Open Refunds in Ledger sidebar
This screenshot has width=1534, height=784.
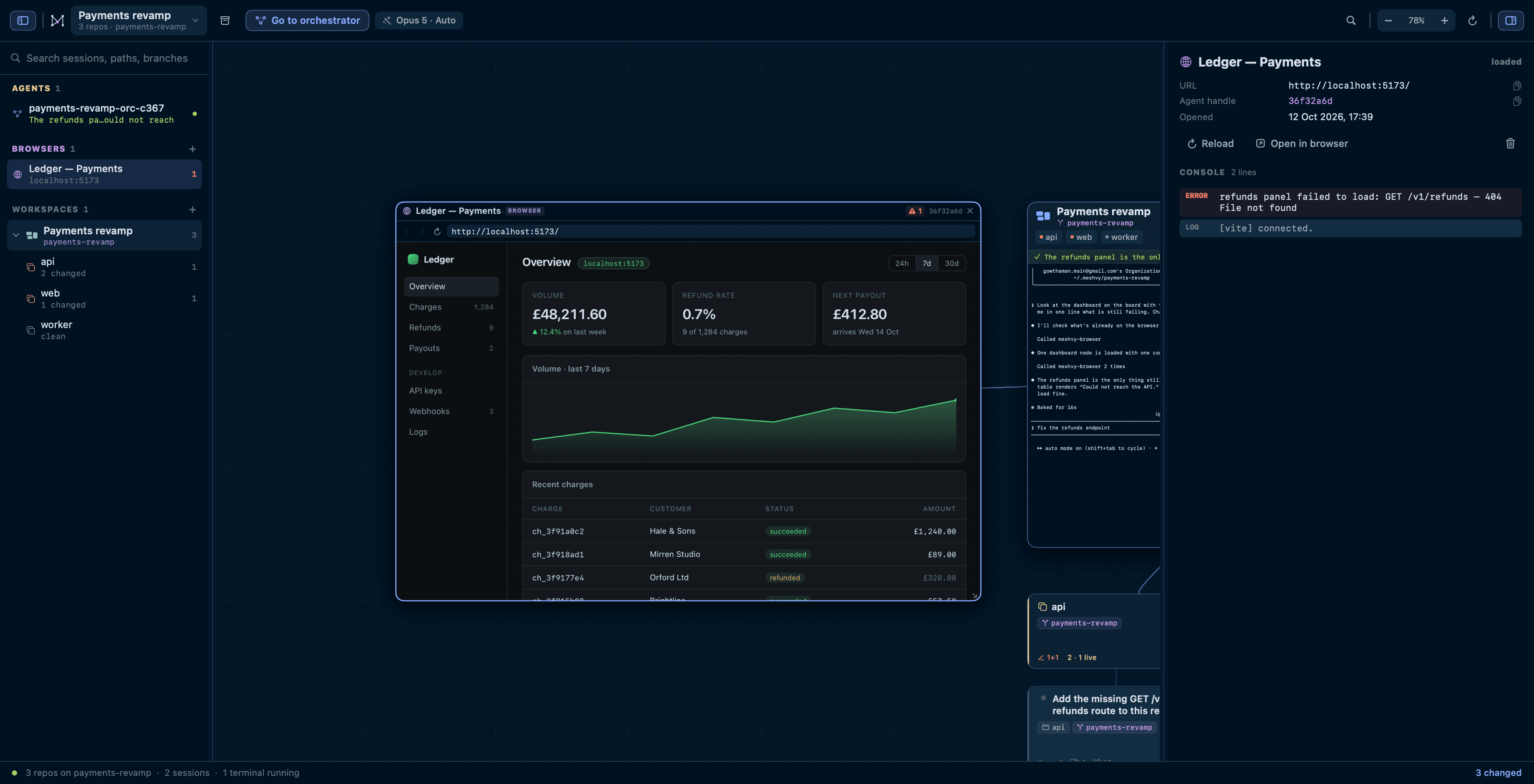(x=451, y=327)
